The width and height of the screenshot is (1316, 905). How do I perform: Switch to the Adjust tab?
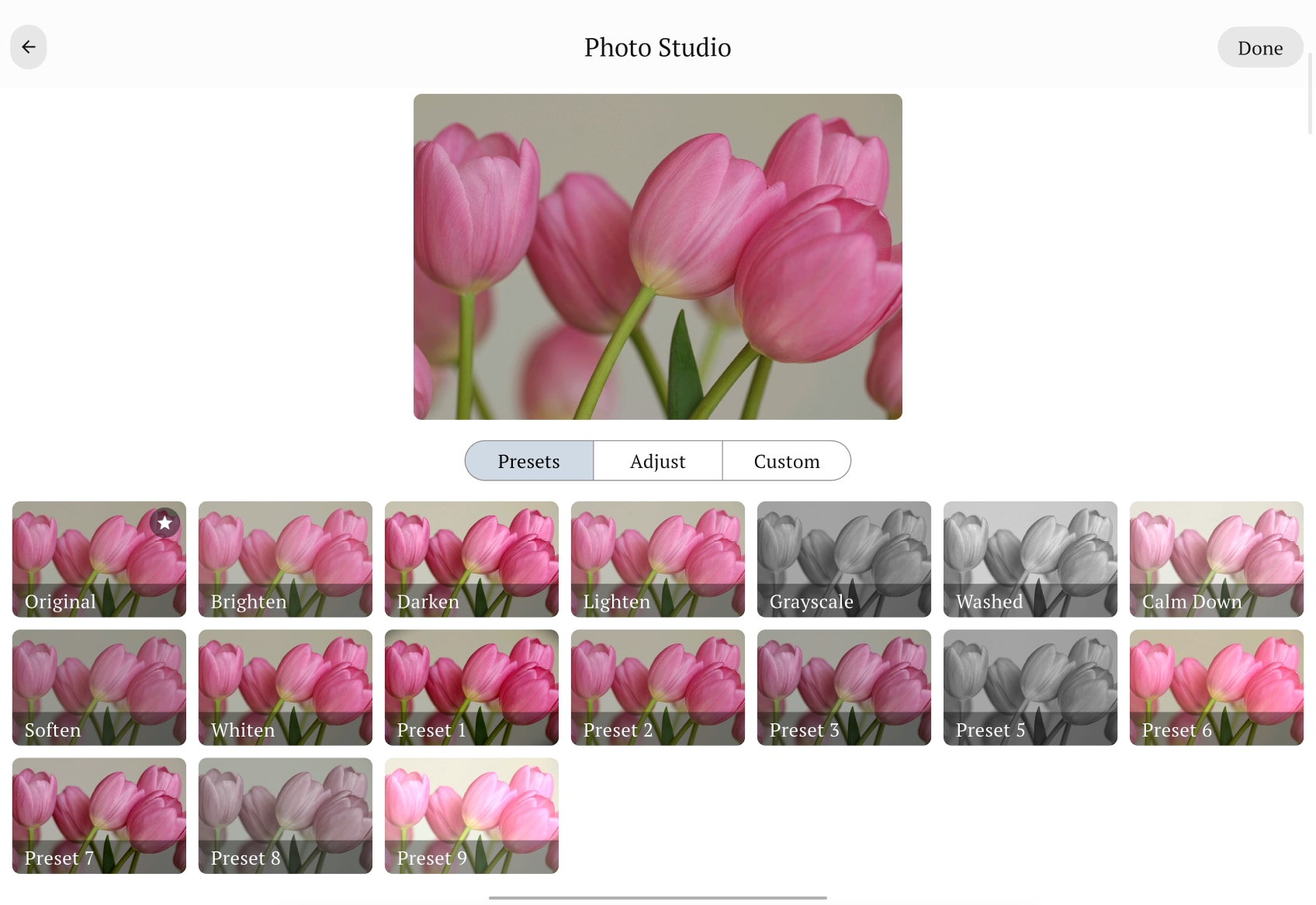657,460
